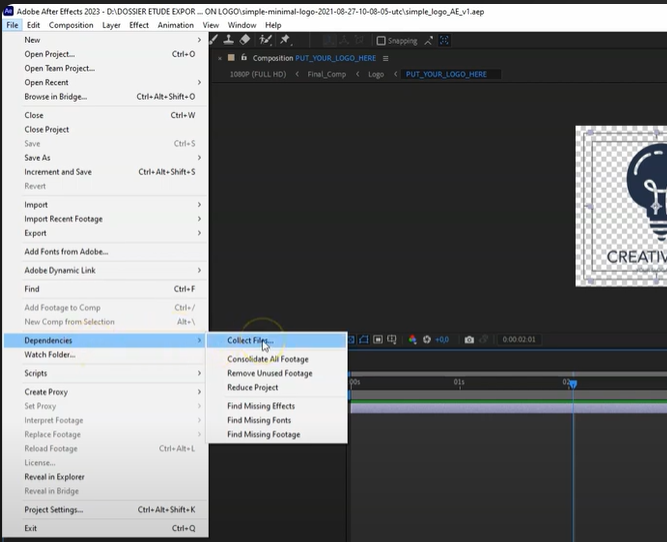
Task: Choose Collect Files from Dependencies submenu
Action: tap(249, 341)
